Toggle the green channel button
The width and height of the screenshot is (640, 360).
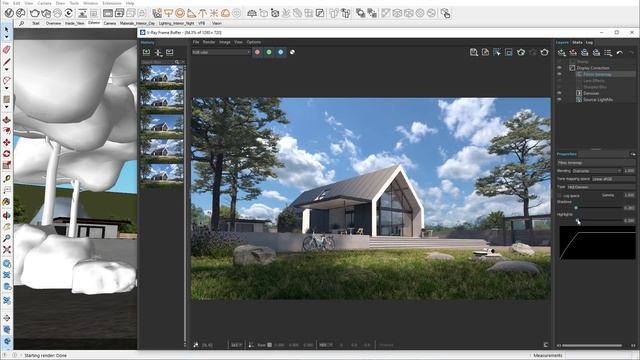point(269,52)
